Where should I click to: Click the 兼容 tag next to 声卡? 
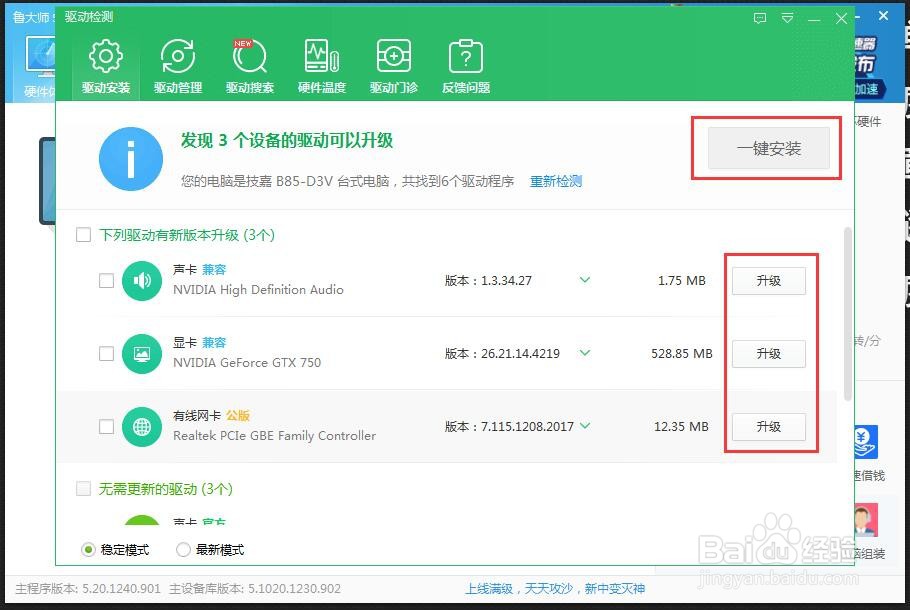(214, 269)
